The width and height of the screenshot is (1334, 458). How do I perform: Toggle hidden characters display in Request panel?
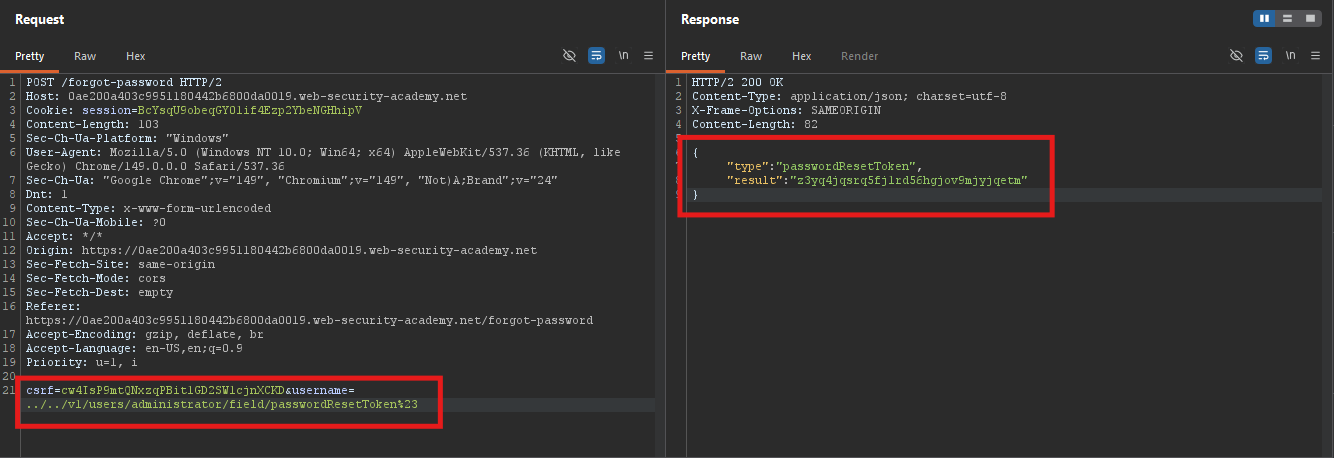click(570, 56)
